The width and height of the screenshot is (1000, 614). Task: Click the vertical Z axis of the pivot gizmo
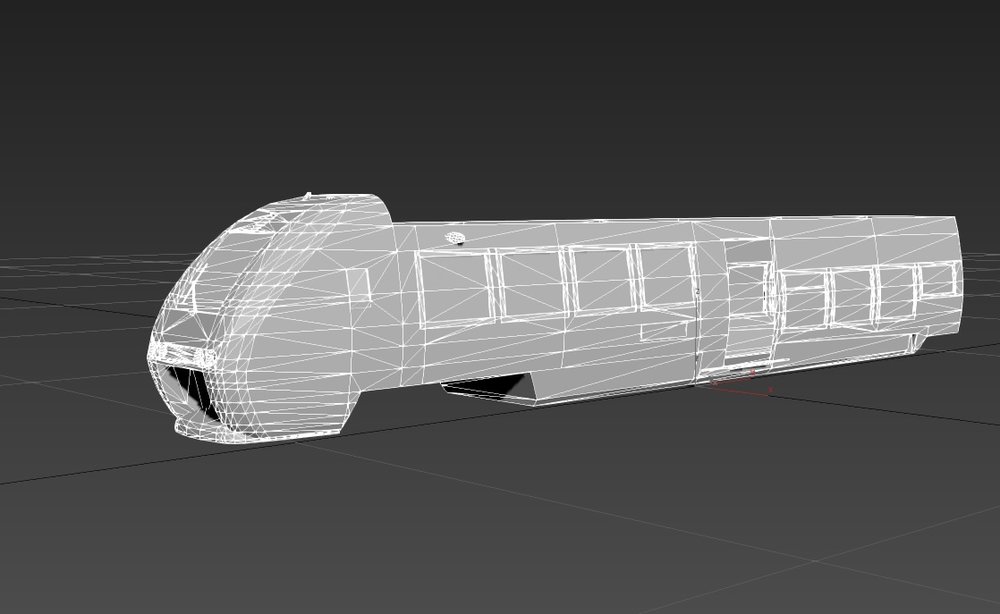[x=697, y=338]
